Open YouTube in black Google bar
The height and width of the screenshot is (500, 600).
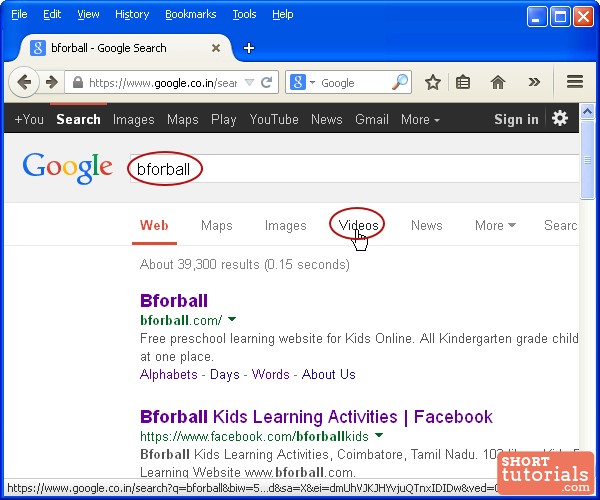tap(274, 119)
